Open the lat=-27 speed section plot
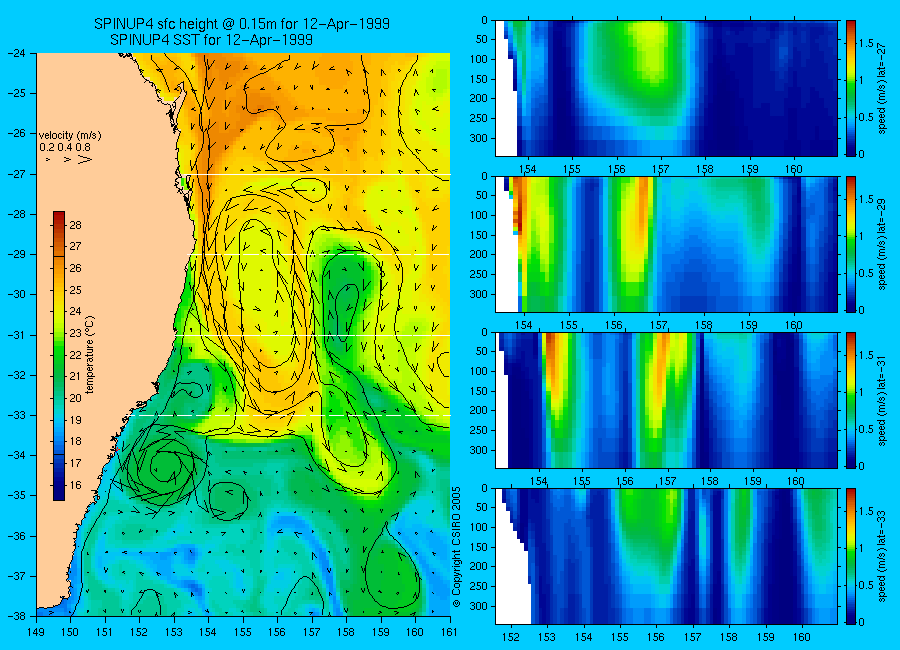The height and width of the screenshot is (650, 900). click(x=666, y=88)
